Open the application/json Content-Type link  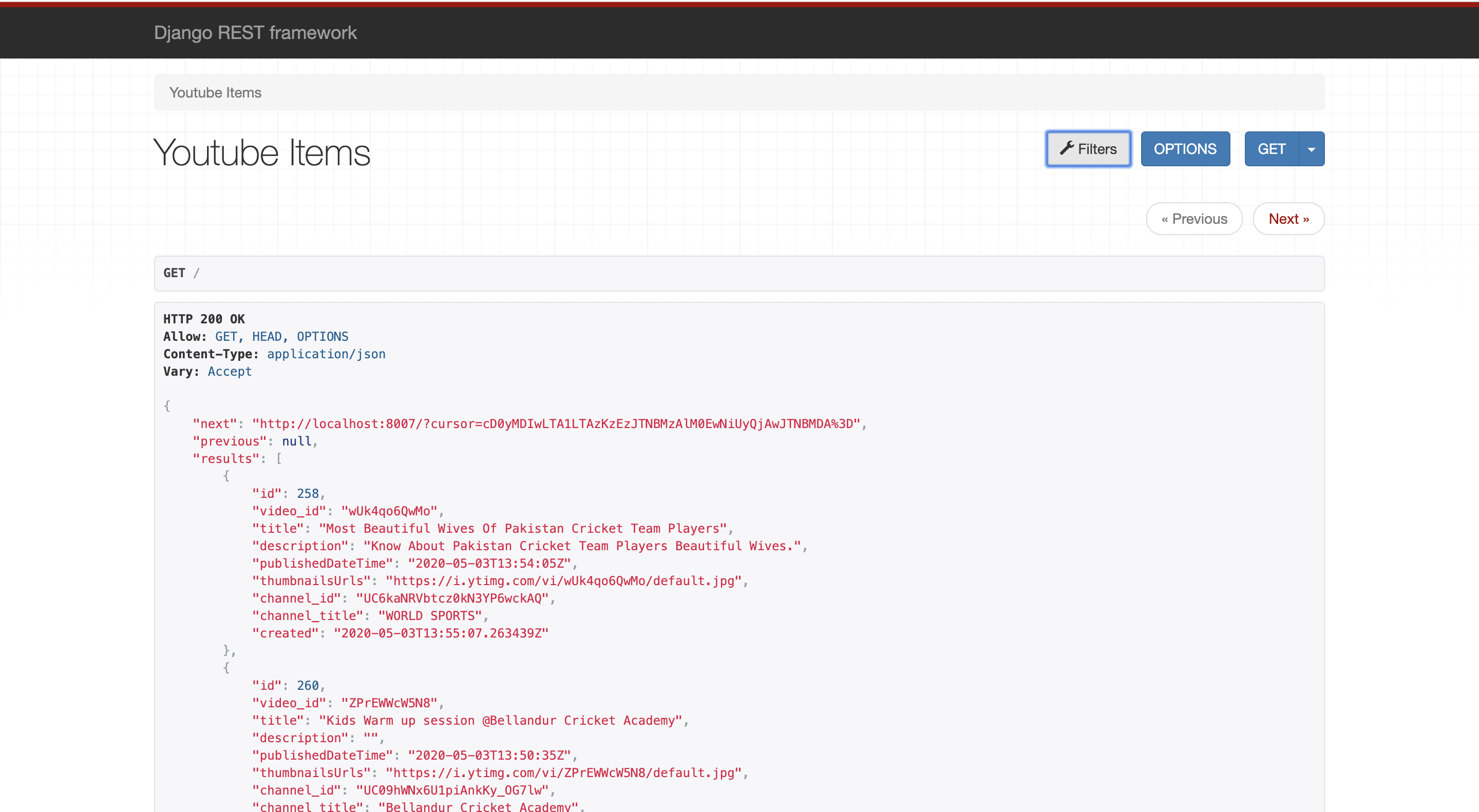tap(326, 354)
